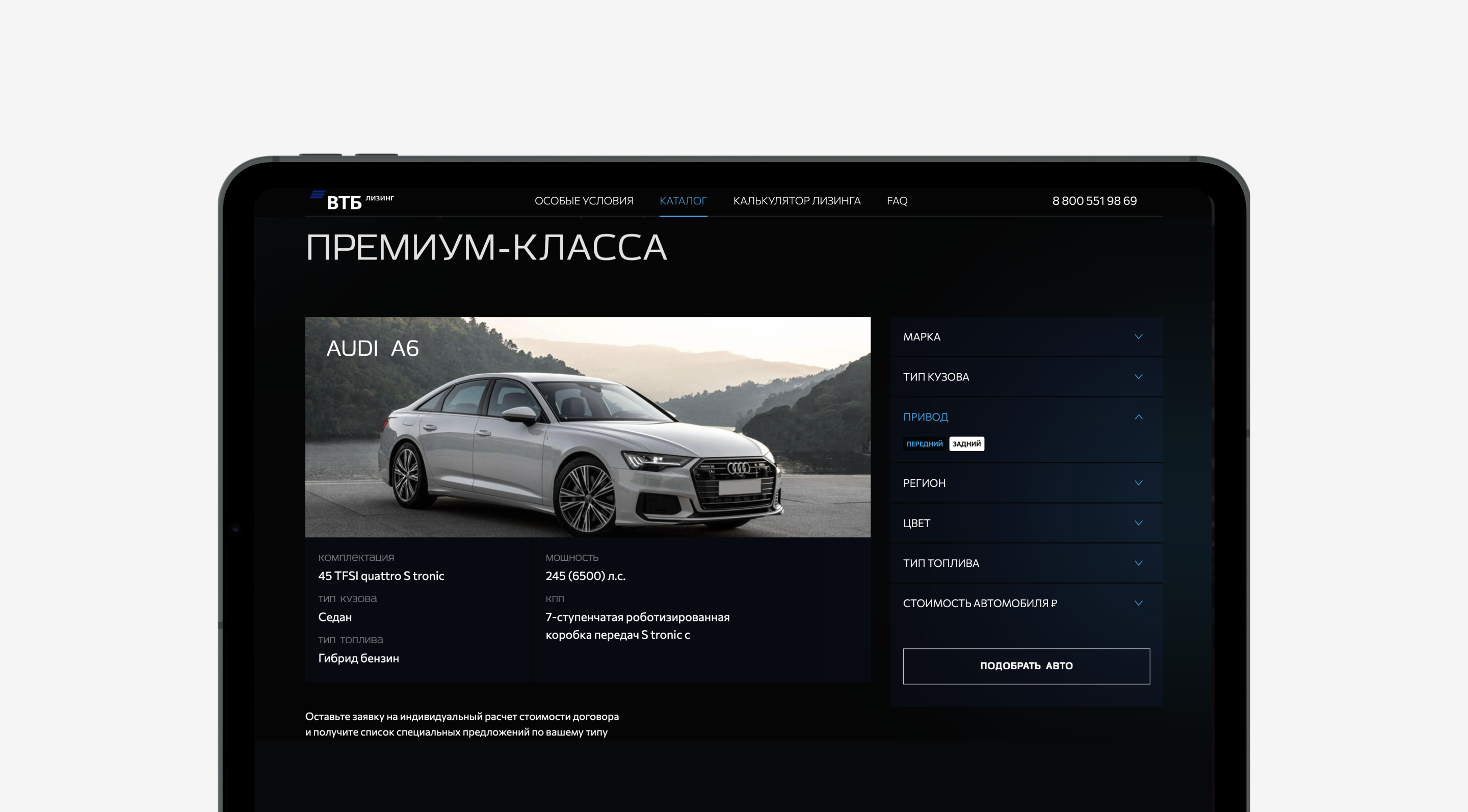Click the Оставьте заявку paragraph text
Image resolution: width=1468 pixels, height=812 pixels.
click(462, 724)
